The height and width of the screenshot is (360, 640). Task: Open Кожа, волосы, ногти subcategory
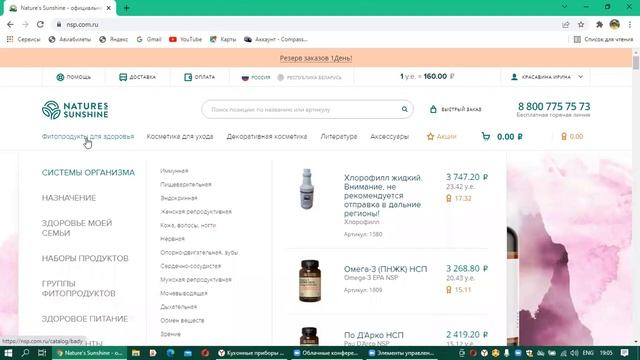click(188, 225)
